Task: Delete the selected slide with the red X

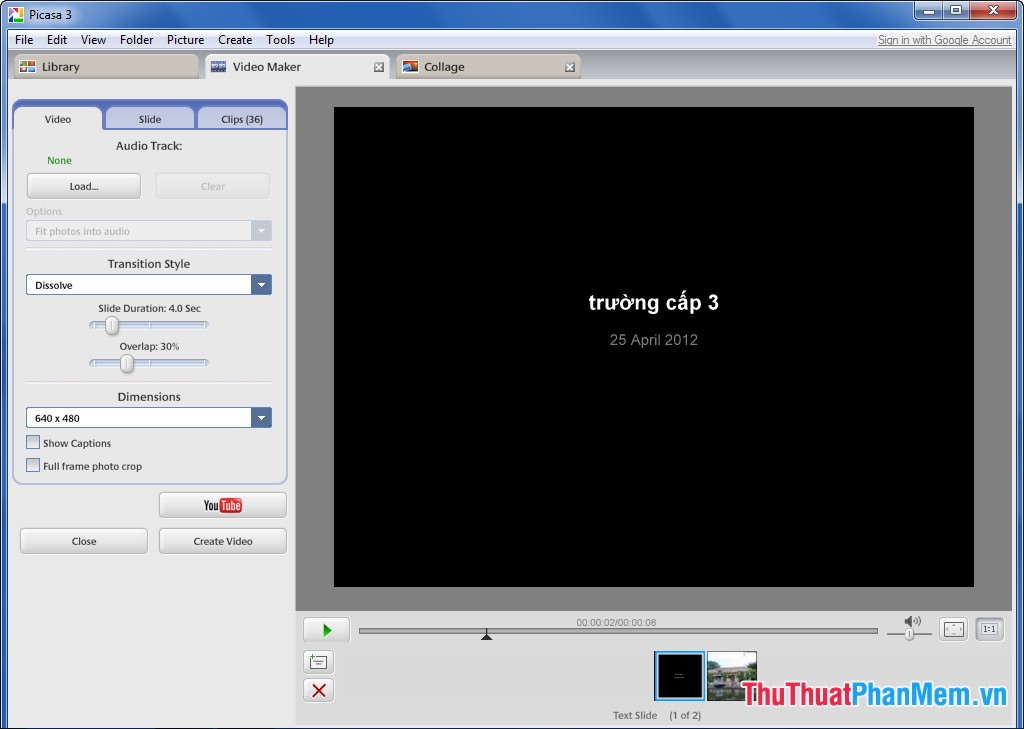Action: click(x=318, y=690)
